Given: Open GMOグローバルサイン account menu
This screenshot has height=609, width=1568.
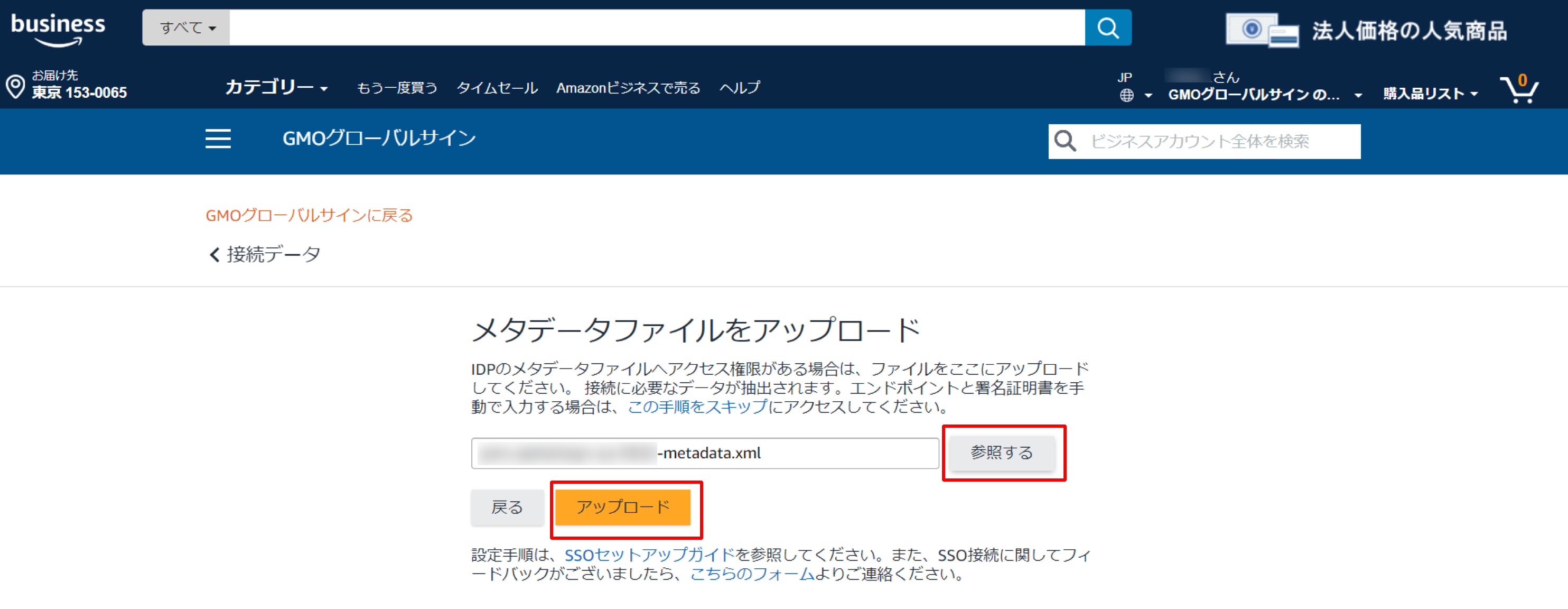Looking at the screenshot, I should [x=1264, y=95].
